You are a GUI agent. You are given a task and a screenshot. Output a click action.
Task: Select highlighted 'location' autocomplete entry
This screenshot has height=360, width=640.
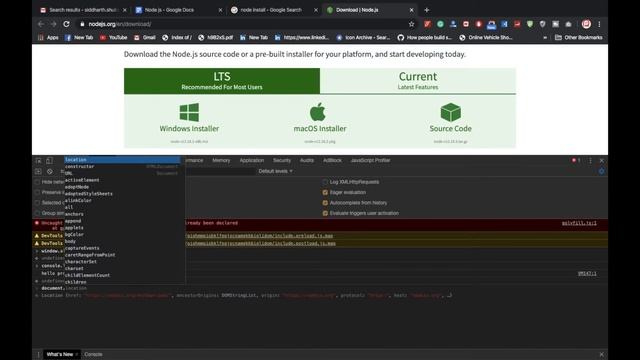pos(122,160)
